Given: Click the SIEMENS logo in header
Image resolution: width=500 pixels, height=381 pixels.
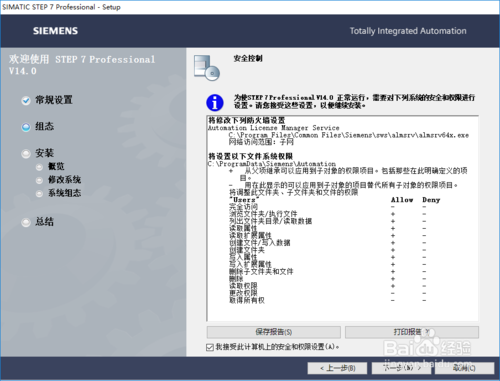Looking at the screenshot, I should [55, 31].
